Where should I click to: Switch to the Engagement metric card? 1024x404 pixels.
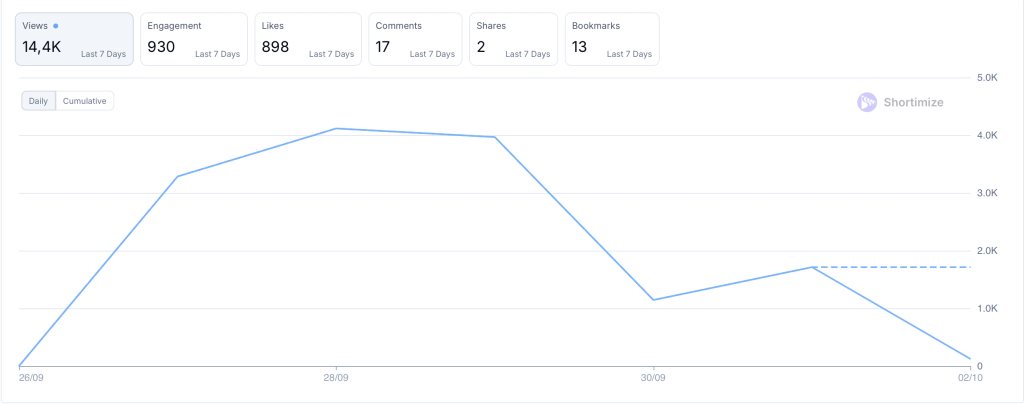(x=194, y=39)
